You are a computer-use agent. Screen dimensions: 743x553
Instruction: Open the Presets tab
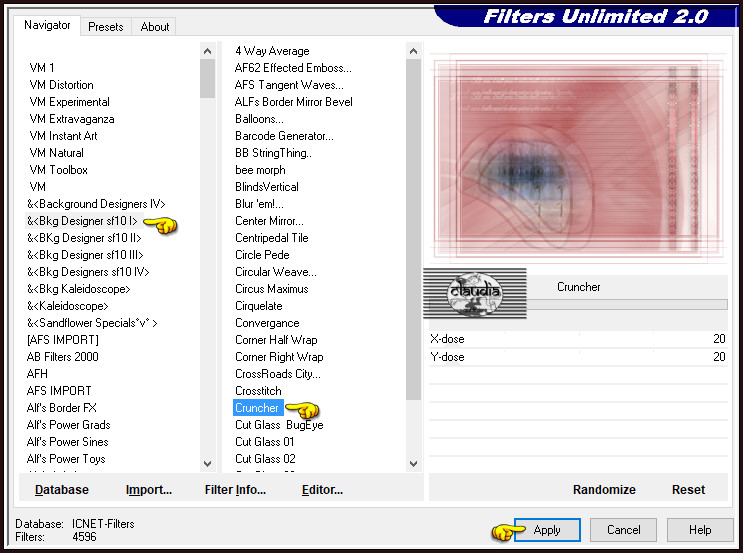106,27
